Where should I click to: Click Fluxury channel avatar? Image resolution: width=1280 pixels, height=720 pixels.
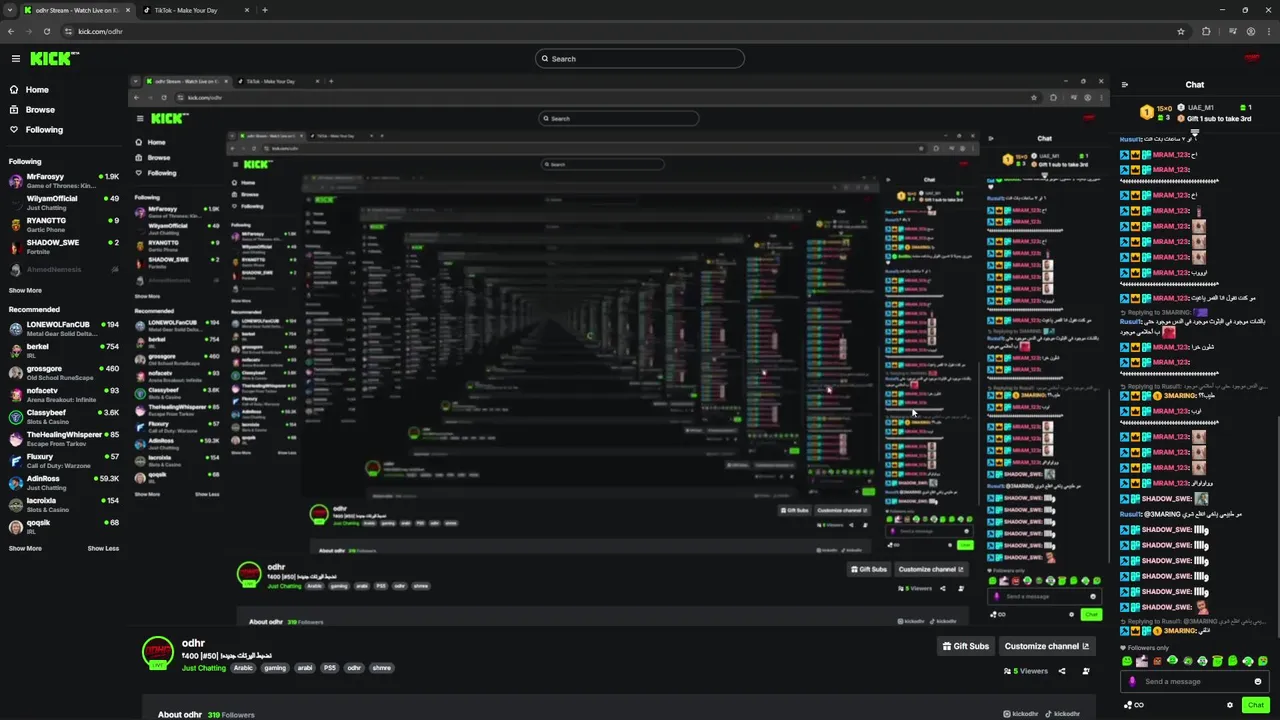16,461
